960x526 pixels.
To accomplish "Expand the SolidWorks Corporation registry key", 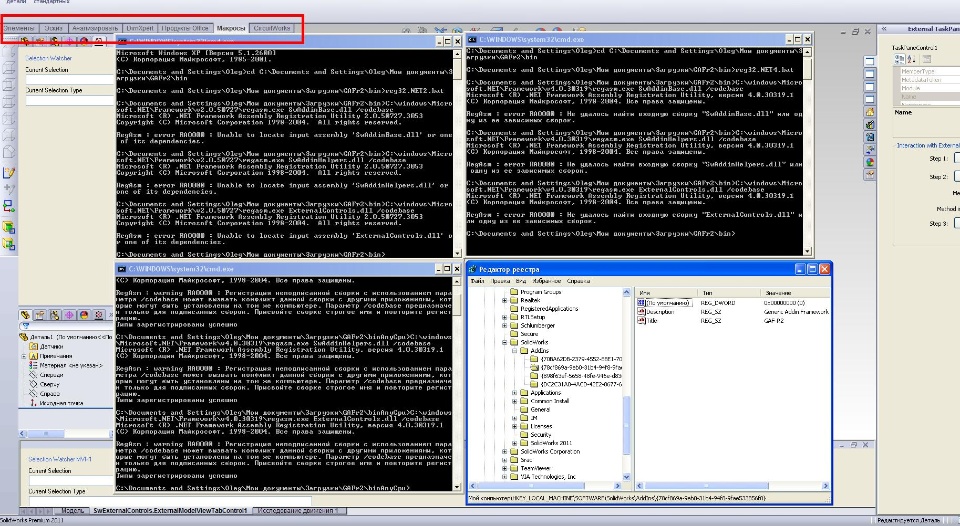I will [x=504, y=452].
